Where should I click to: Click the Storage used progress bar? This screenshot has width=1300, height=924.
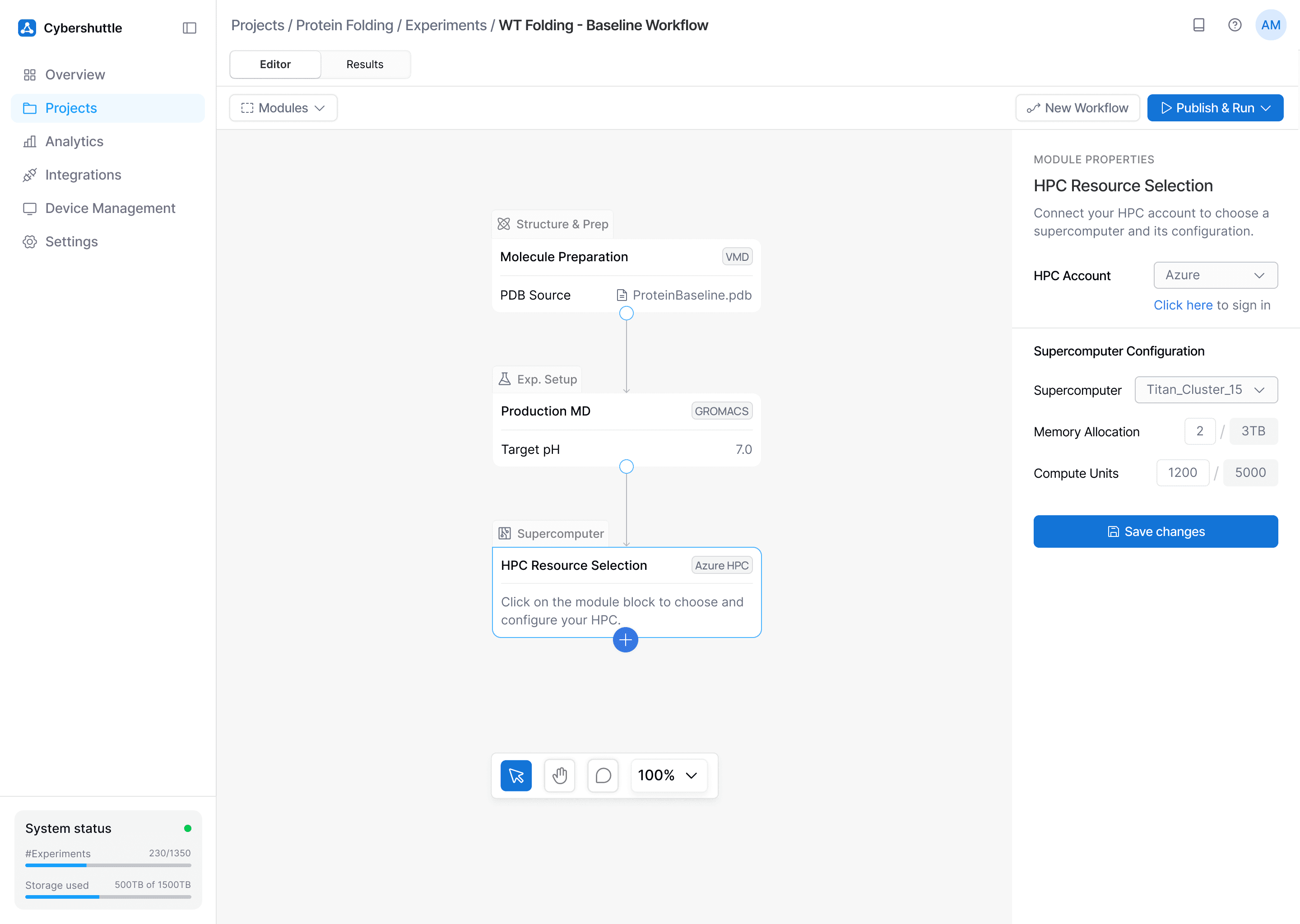point(107,897)
